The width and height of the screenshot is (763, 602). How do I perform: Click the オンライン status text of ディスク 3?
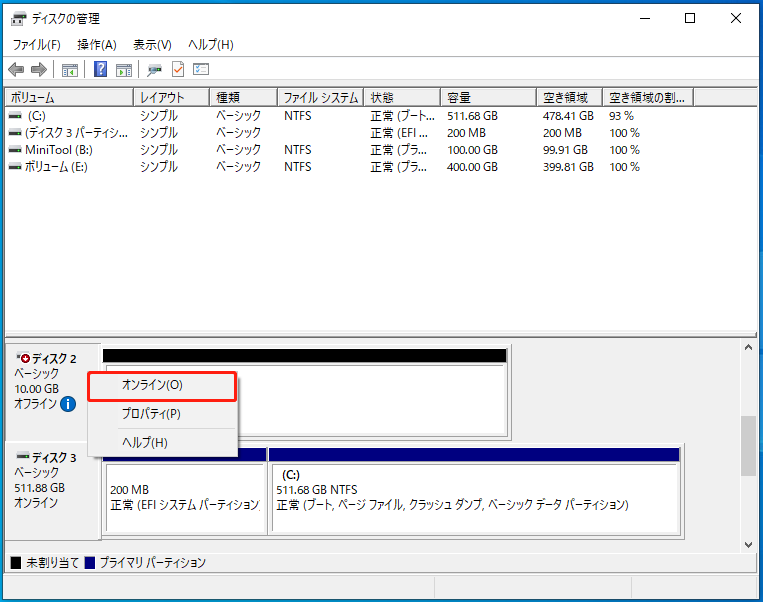pos(36,502)
